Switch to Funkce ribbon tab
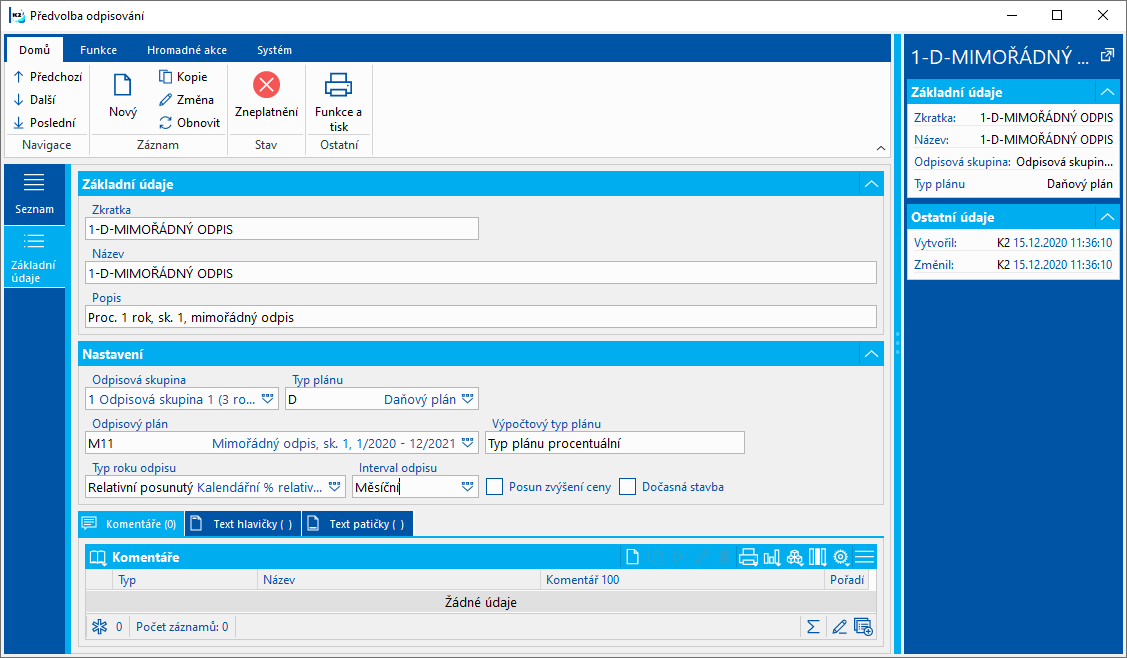Image resolution: width=1127 pixels, height=658 pixels. click(x=98, y=50)
